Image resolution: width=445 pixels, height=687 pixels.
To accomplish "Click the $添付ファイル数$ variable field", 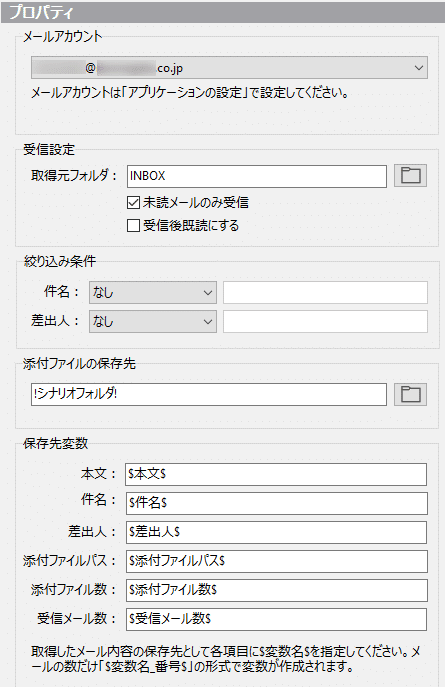I will click(276, 590).
